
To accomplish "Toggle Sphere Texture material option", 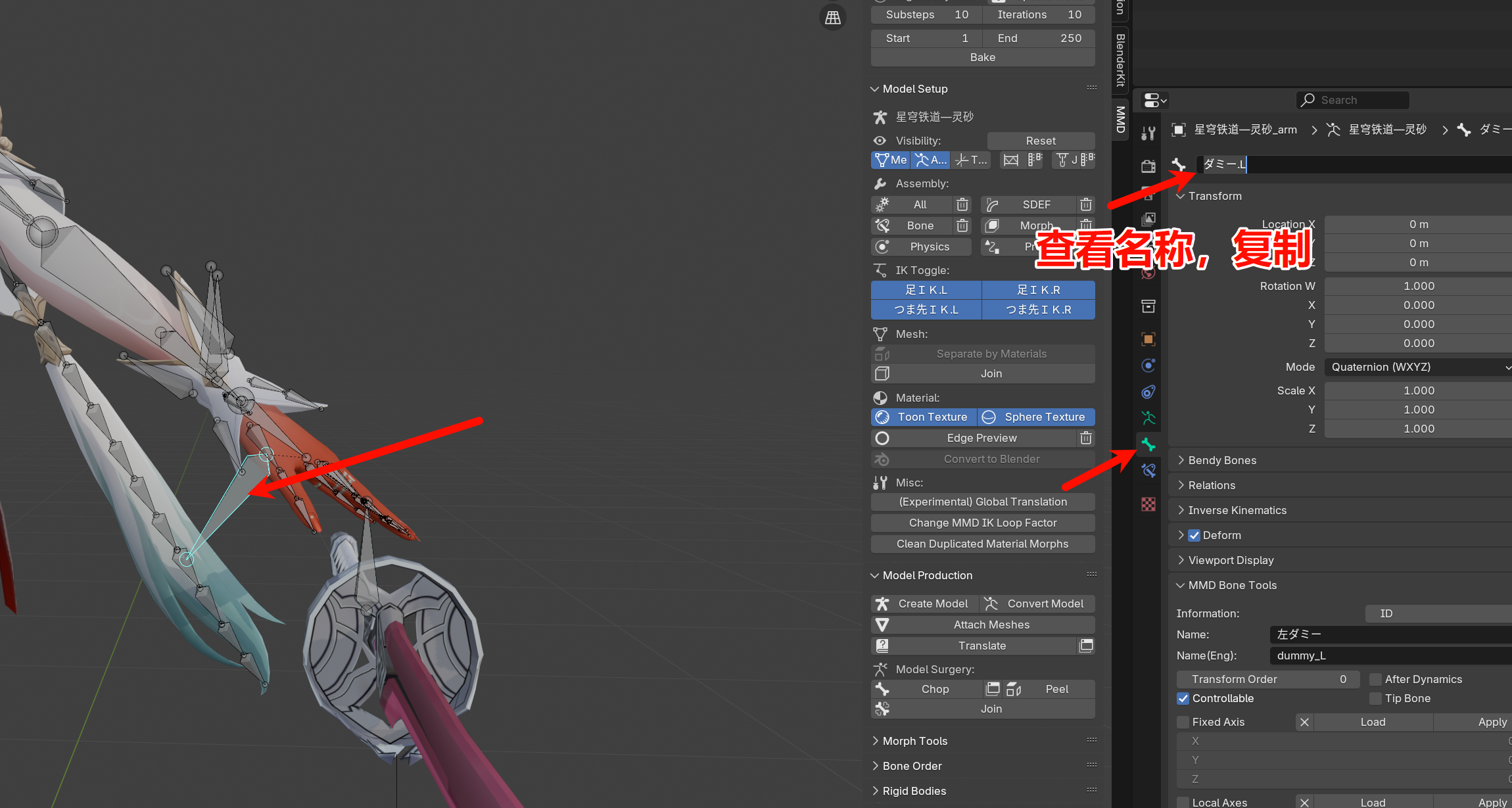I will 1036,417.
